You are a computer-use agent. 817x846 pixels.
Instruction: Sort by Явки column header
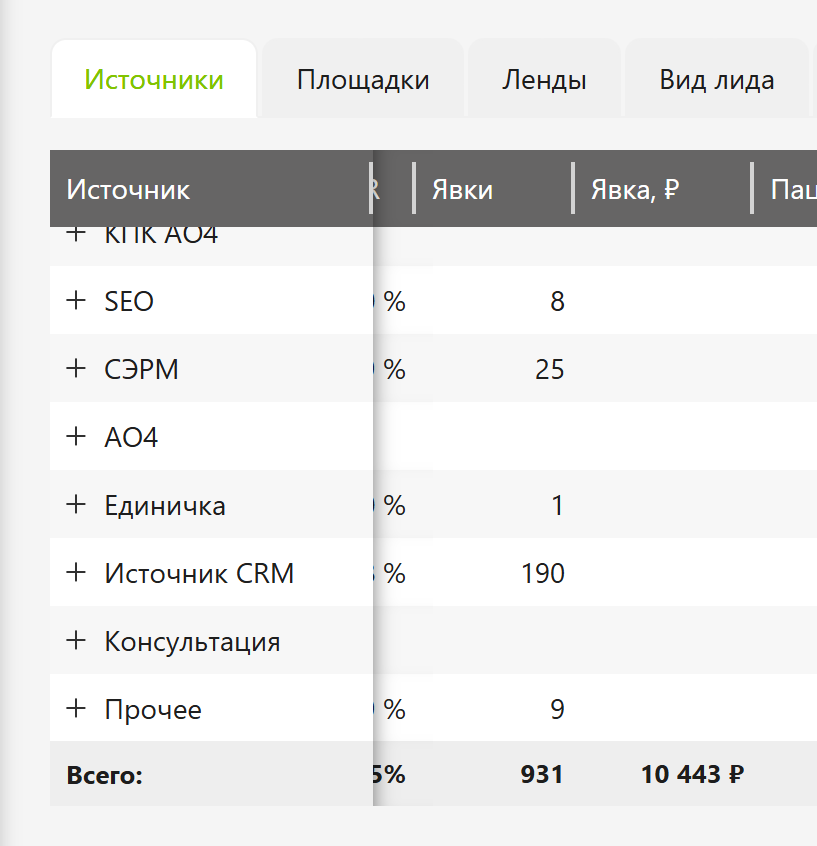coord(462,189)
